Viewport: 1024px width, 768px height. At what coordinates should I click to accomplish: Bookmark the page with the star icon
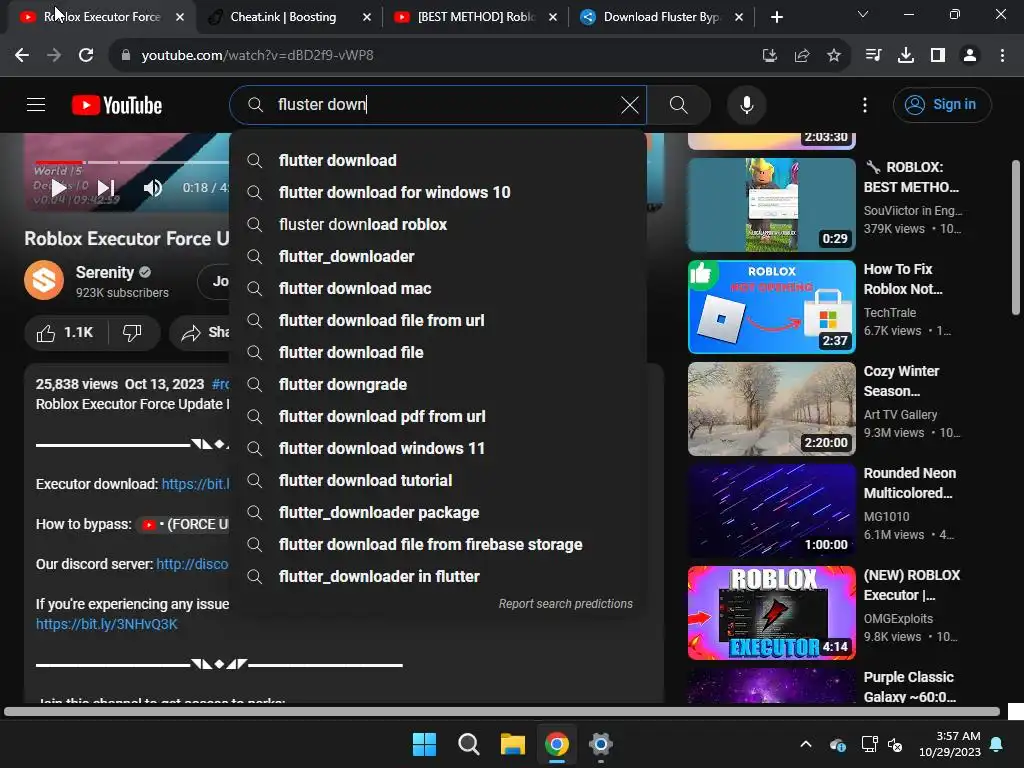click(834, 56)
